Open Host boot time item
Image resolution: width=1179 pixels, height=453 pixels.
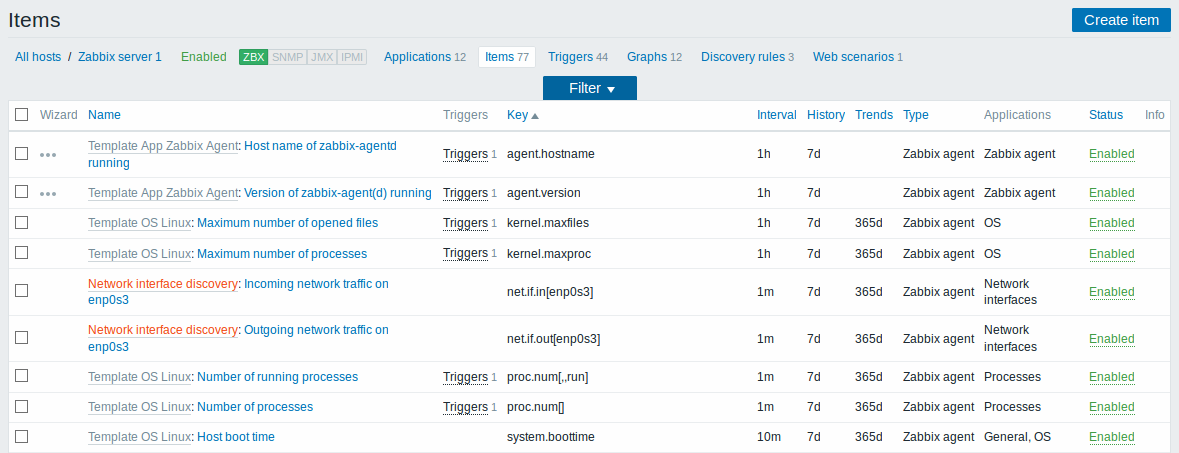click(x=236, y=437)
